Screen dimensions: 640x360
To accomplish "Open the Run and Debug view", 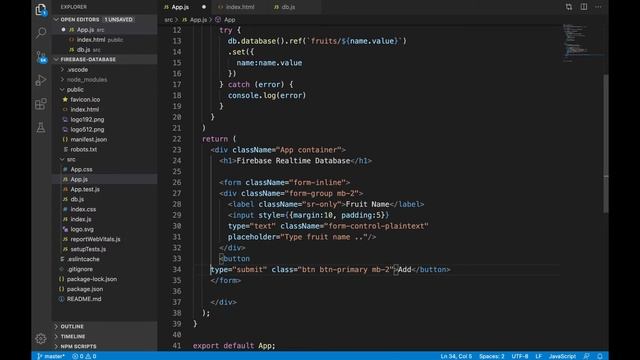I will tap(41, 80).
